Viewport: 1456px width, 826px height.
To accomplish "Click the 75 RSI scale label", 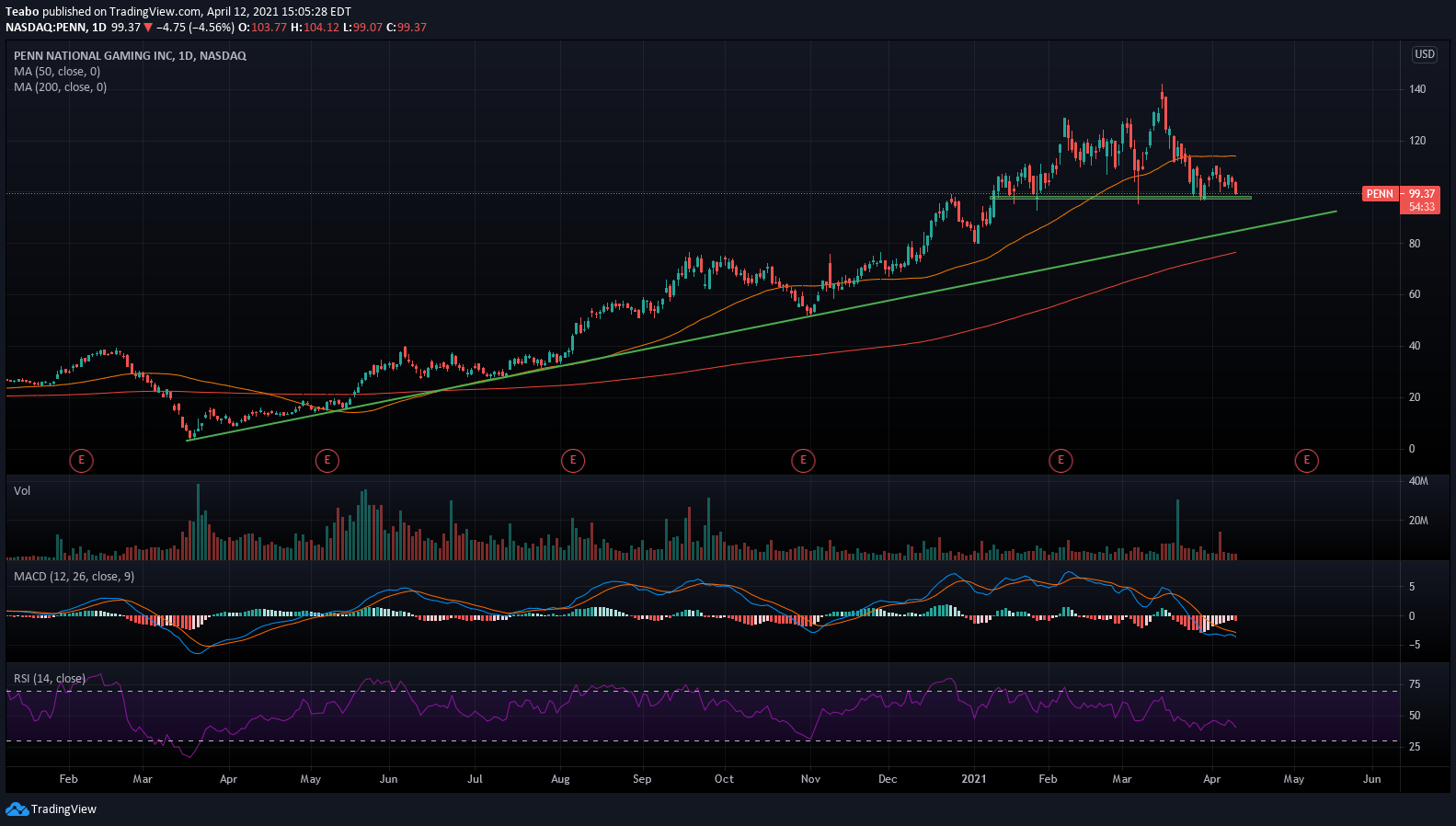I will point(1415,684).
